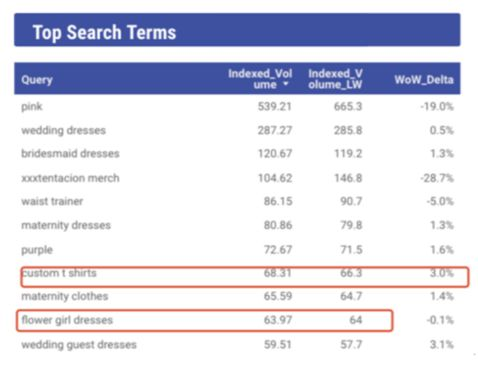Select the pink query row
478x366 pixels.
(237, 106)
